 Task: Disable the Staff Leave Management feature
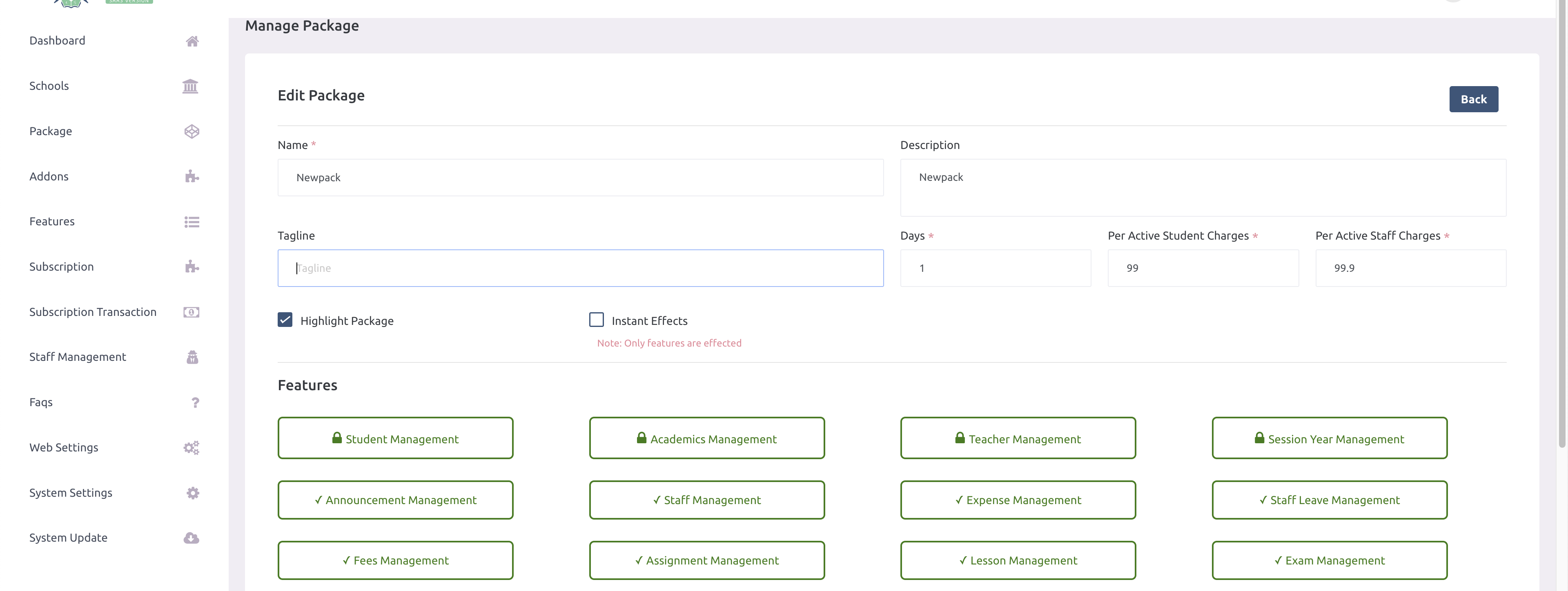(1330, 500)
